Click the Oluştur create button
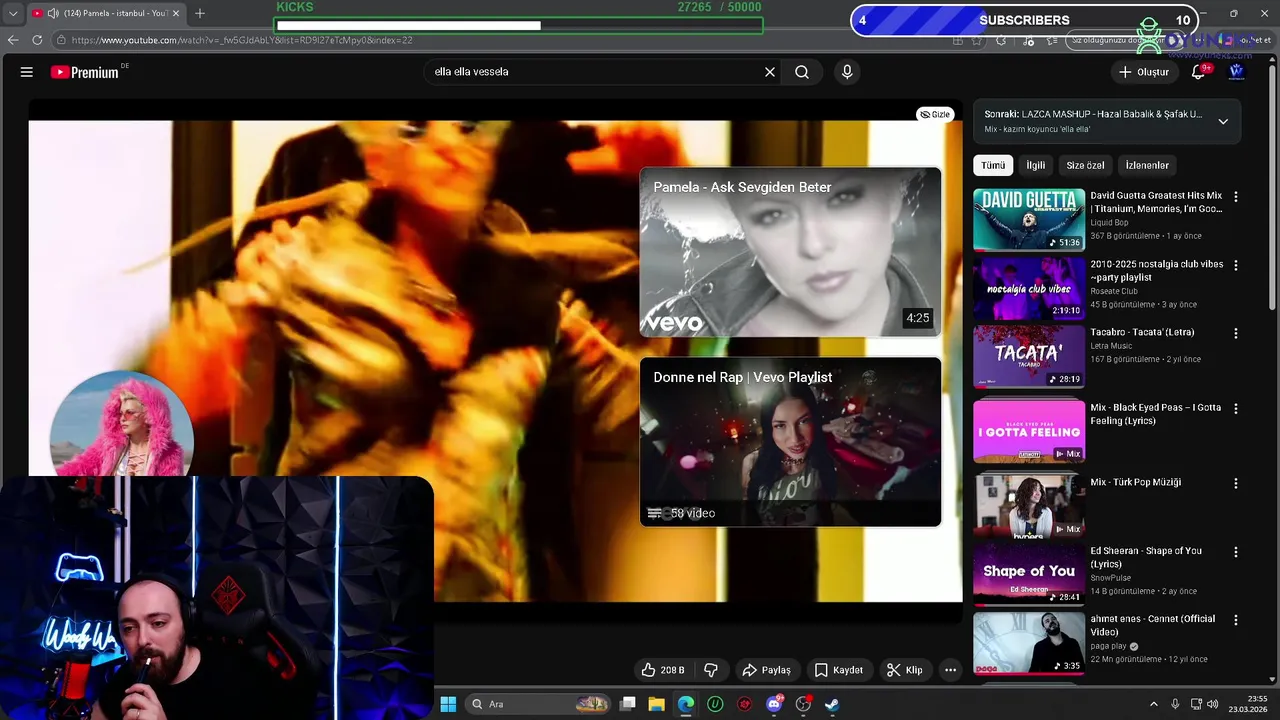This screenshot has width=1280, height=720. coord(1143,72)
